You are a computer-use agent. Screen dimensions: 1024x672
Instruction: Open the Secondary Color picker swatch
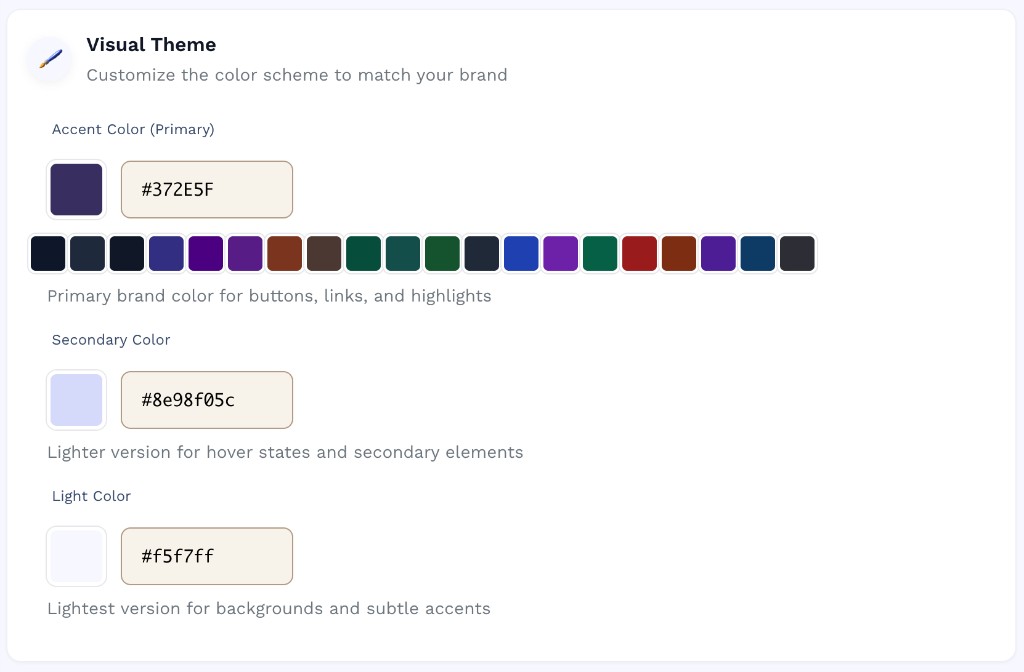click(x=76, y=400)
